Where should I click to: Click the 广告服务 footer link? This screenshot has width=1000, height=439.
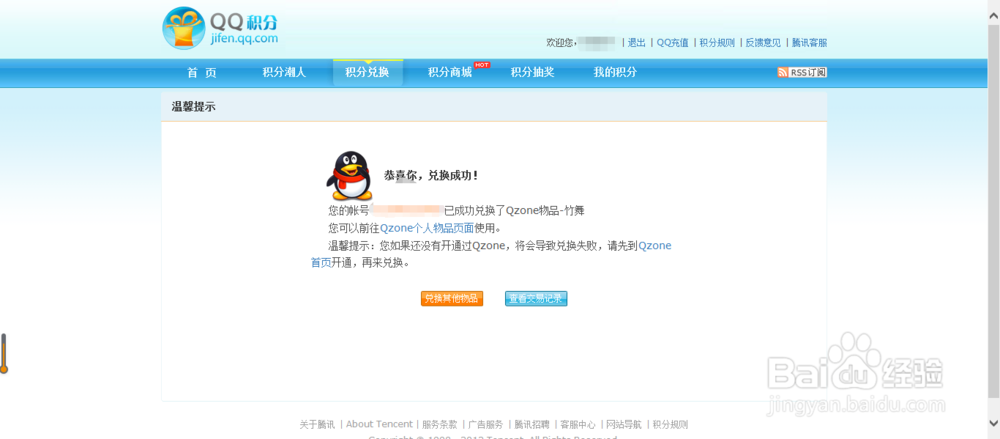tap(486, 424)
